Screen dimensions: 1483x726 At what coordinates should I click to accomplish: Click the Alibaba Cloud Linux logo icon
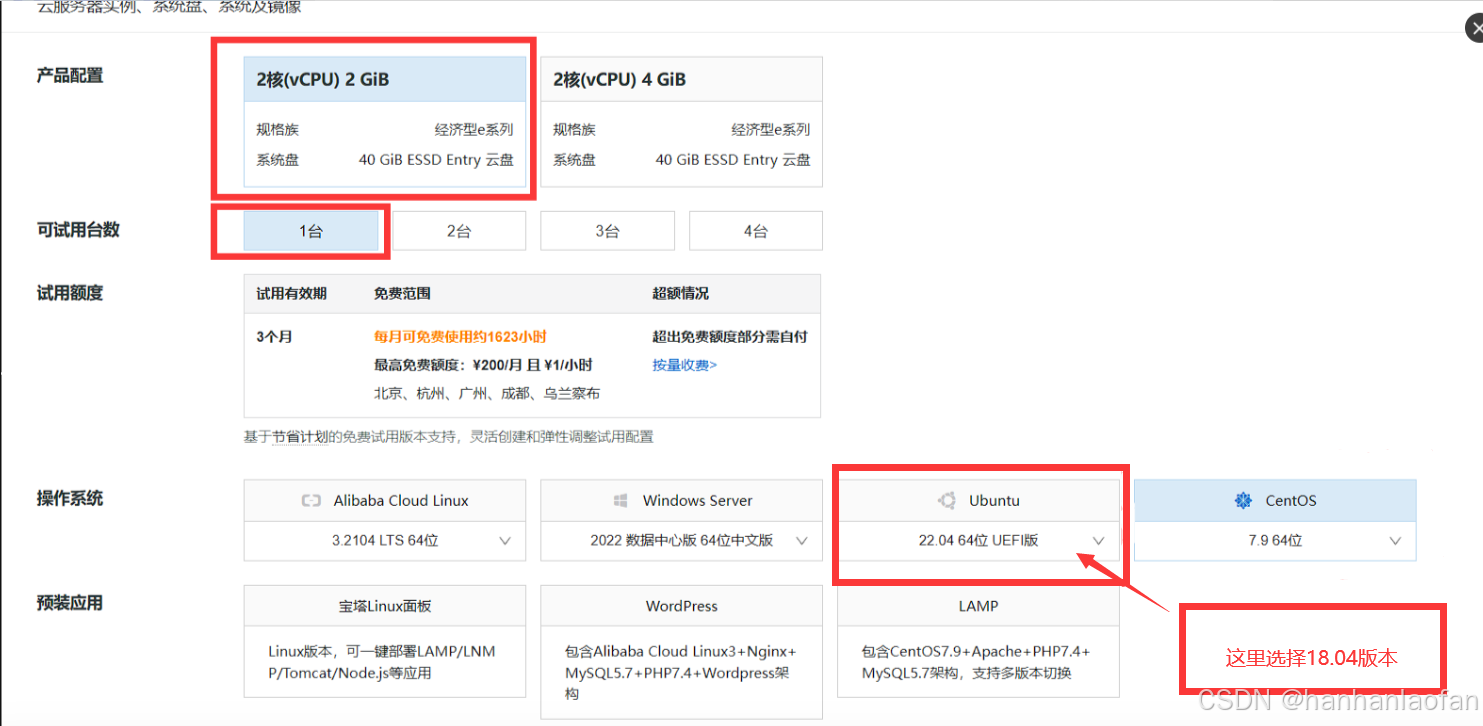[311, 501]
